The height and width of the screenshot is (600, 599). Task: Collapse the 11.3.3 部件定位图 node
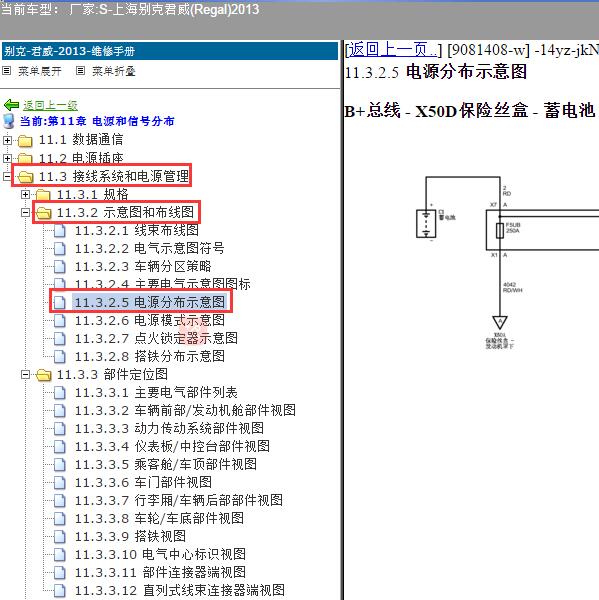[x=25, y=375]
